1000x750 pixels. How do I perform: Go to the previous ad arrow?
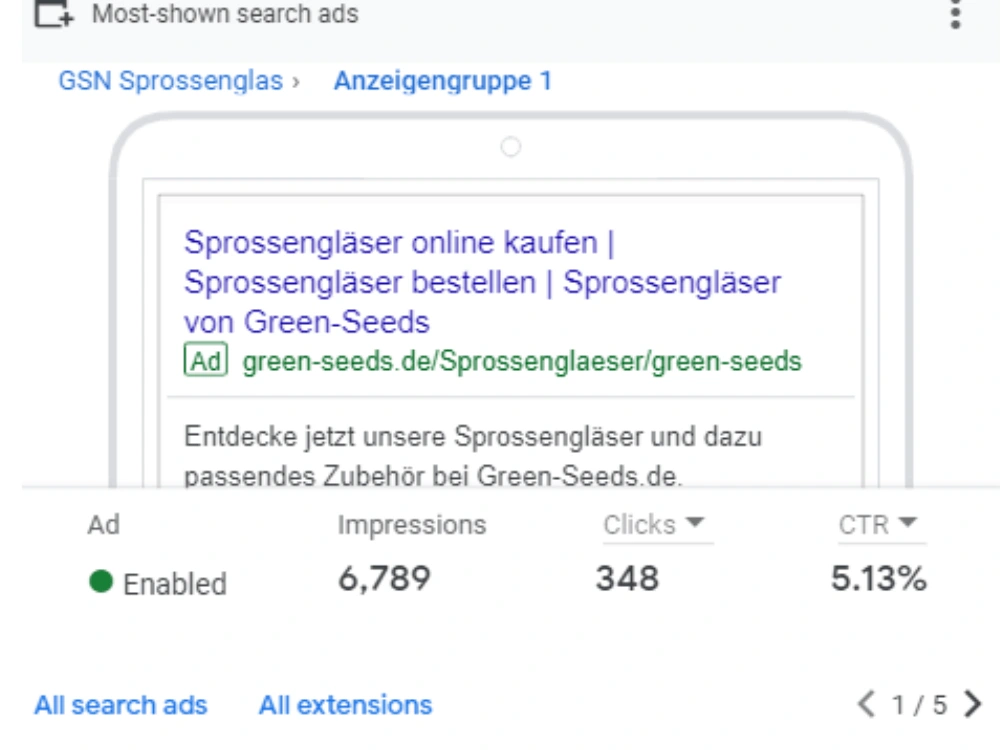[x=866, y=704]
